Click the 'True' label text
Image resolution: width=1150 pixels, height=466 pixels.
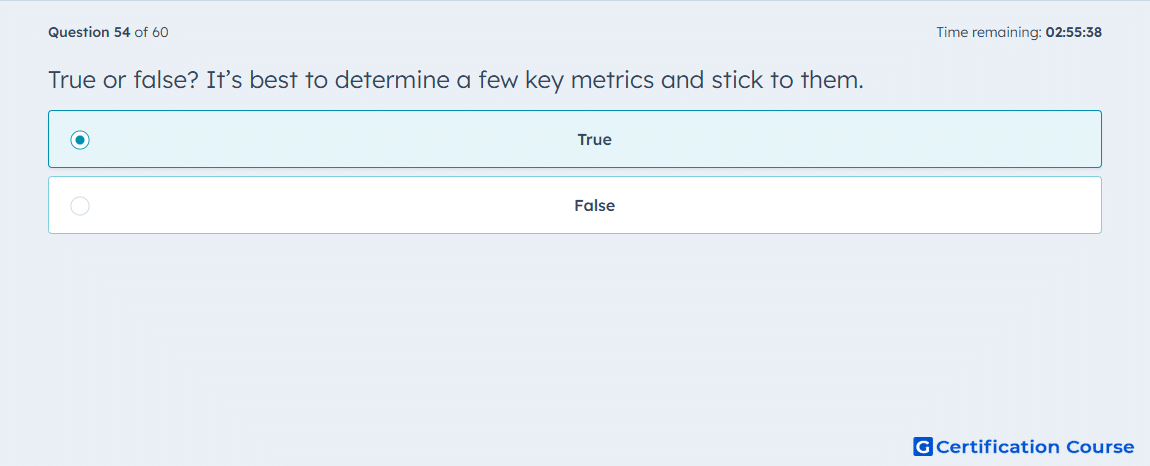(595, 139)
